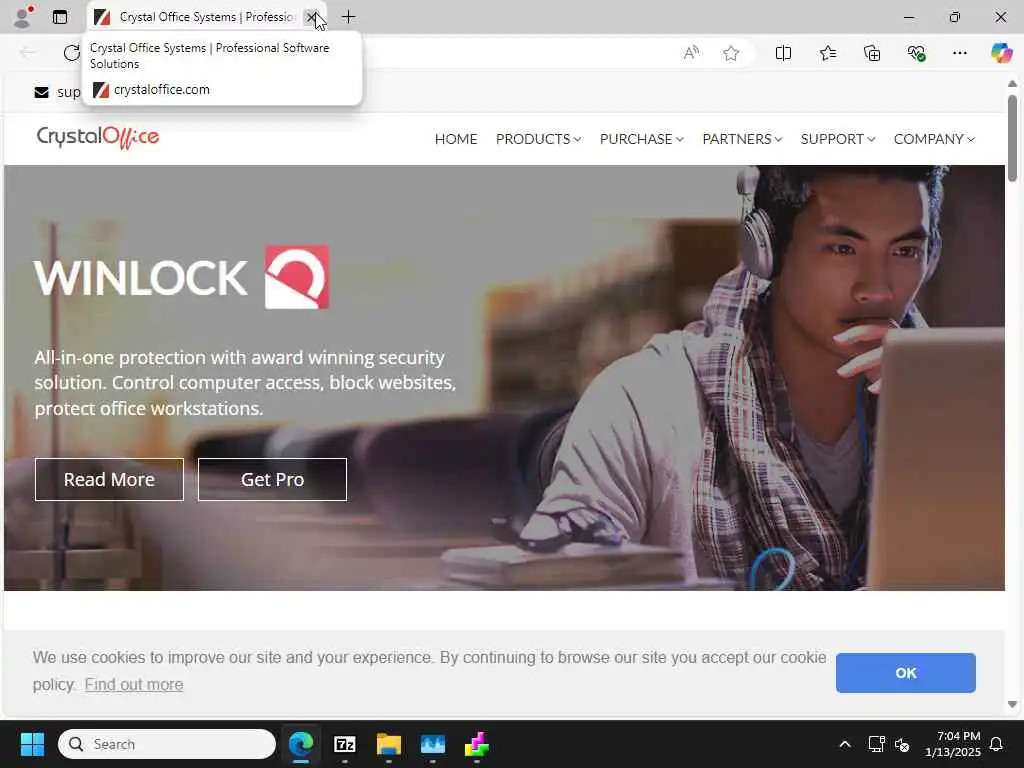Launch the Copilot sidebar icon
Image resolution: width=1024 pixels, height=768 pixels.
coord(1001,53)
